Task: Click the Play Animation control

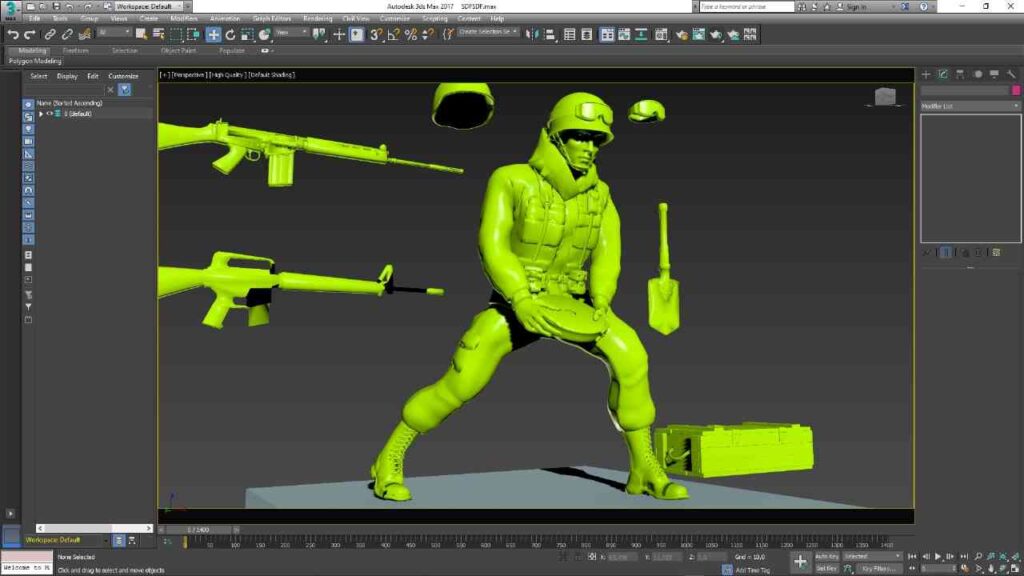Action: point(938,557)
